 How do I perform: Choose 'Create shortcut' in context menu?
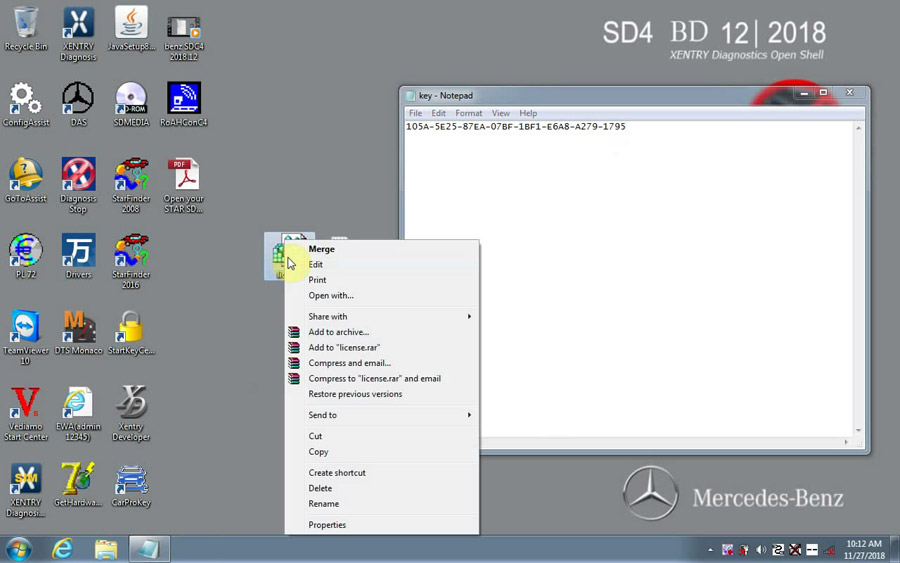tap(382, 473)
